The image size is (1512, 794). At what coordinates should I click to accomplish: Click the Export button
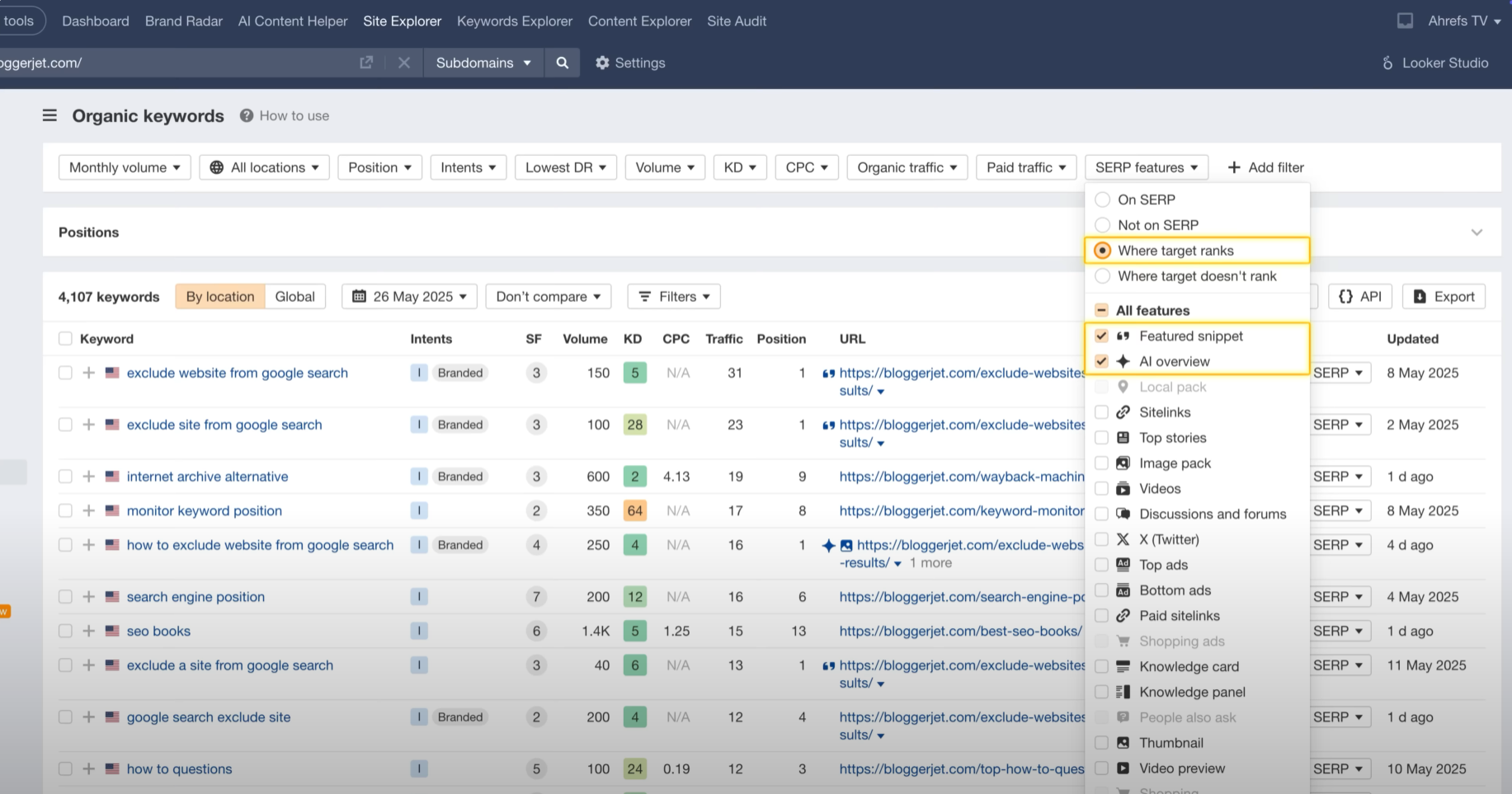(x=1444, y=297)
